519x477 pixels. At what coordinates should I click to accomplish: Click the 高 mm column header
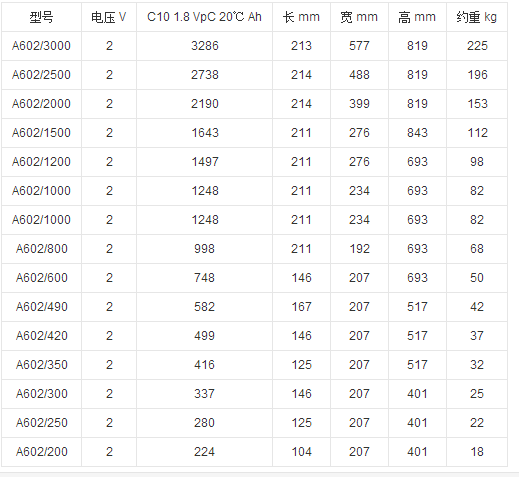[x=417, y=17]
